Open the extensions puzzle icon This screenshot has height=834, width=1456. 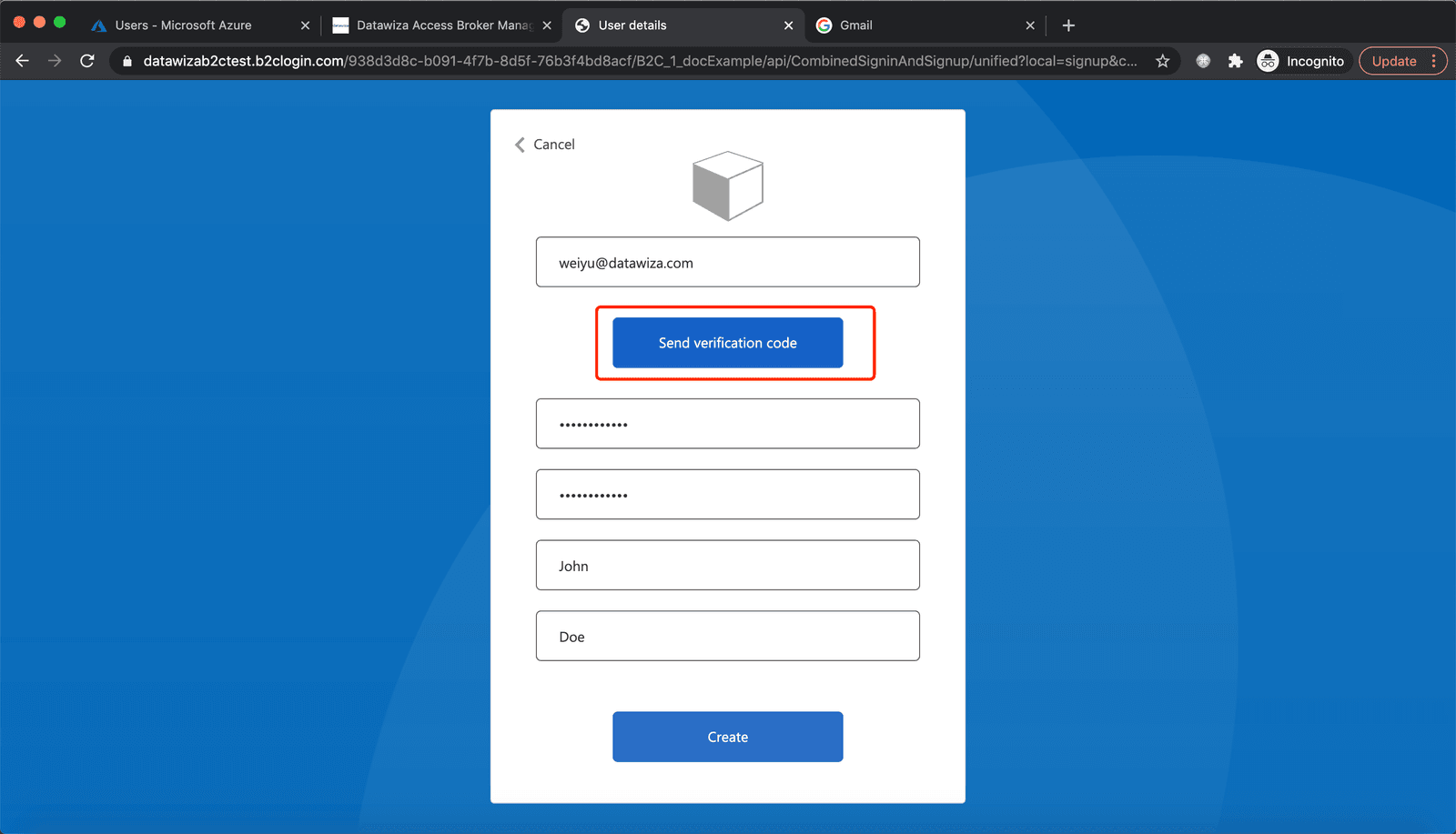coord(1235,61)
